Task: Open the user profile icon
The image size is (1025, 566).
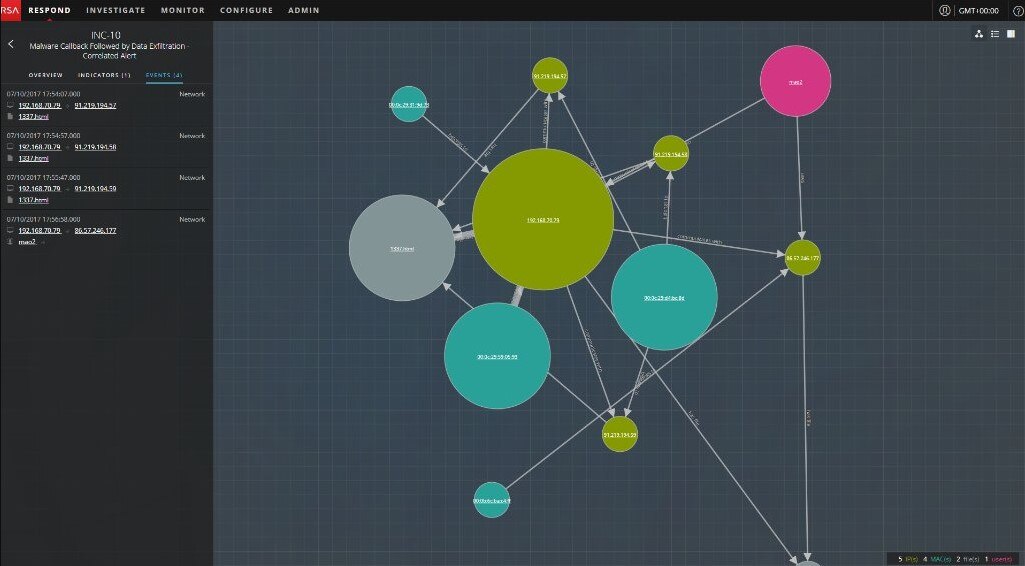Action: pos(944,10)
